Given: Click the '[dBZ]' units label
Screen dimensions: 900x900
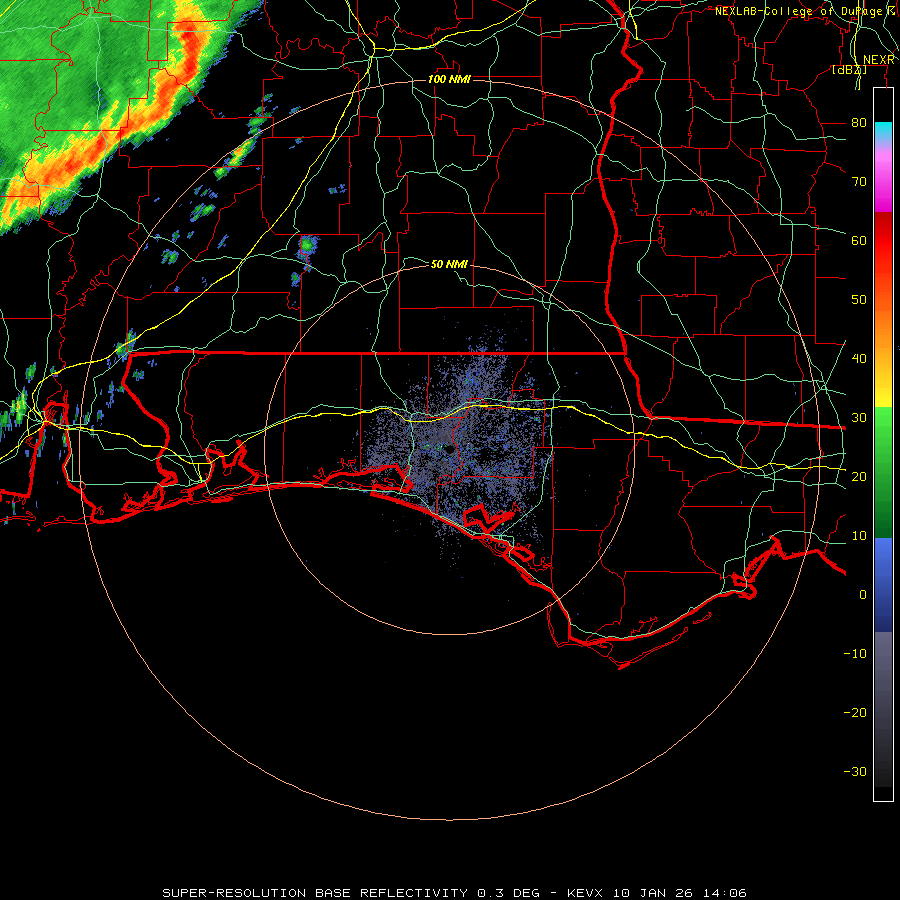Looking at the screenshot, I should coord(849,69).
